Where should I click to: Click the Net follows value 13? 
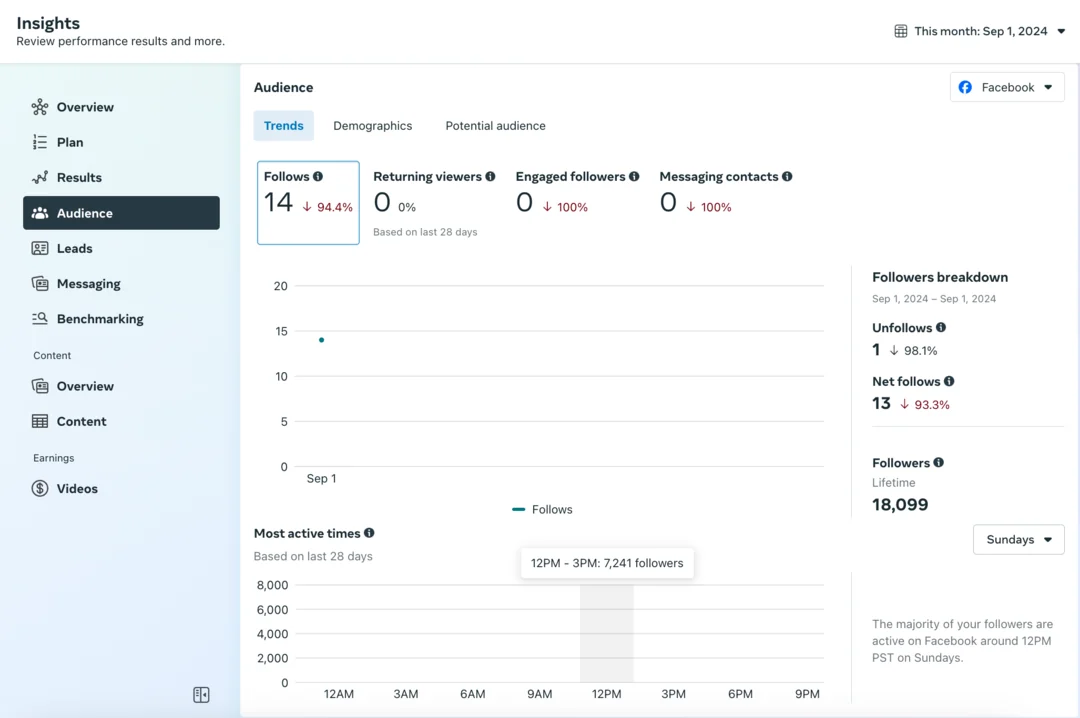881,404
